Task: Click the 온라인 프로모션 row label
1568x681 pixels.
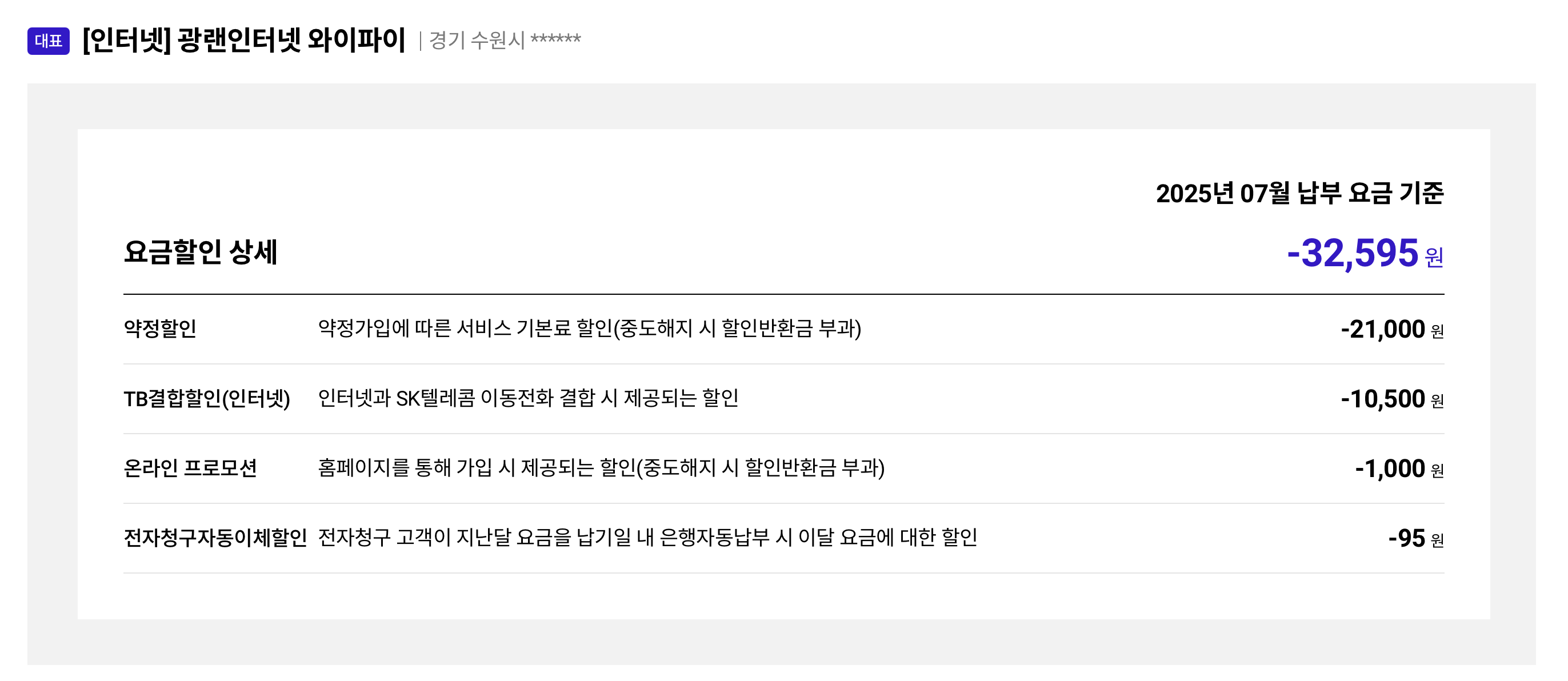Action: 190,468
